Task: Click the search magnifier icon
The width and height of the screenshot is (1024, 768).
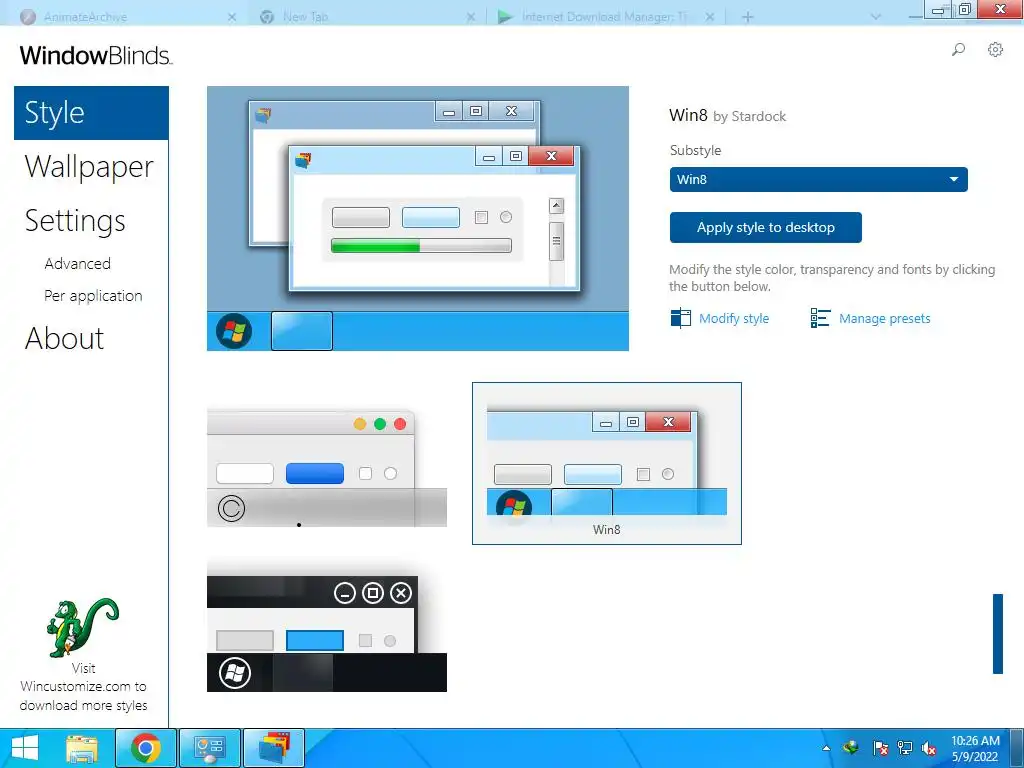Action: (x=958, y=50)
